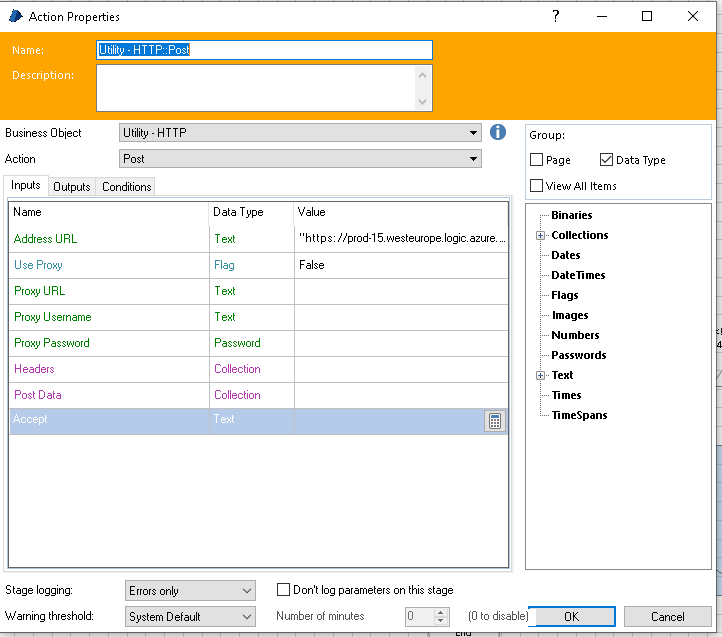Open the calculator in the Accept row
The image size is (722, 637).
pyautogui.click(x=495, y=421)
